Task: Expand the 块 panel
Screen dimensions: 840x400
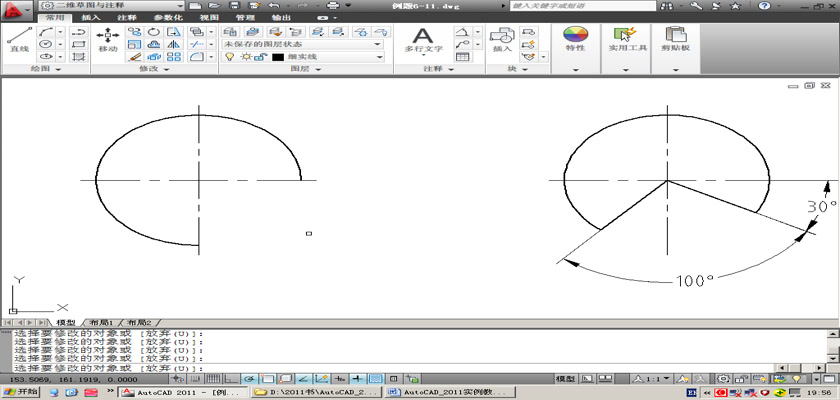Action: click(518, 69)
